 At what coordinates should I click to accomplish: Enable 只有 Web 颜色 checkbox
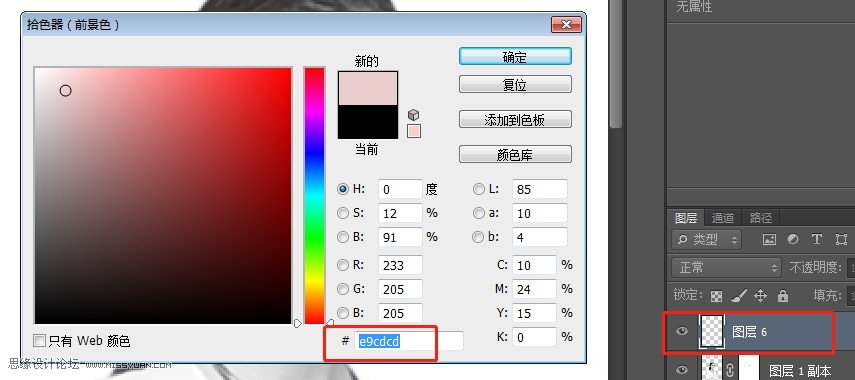click(x=39, y=341)
